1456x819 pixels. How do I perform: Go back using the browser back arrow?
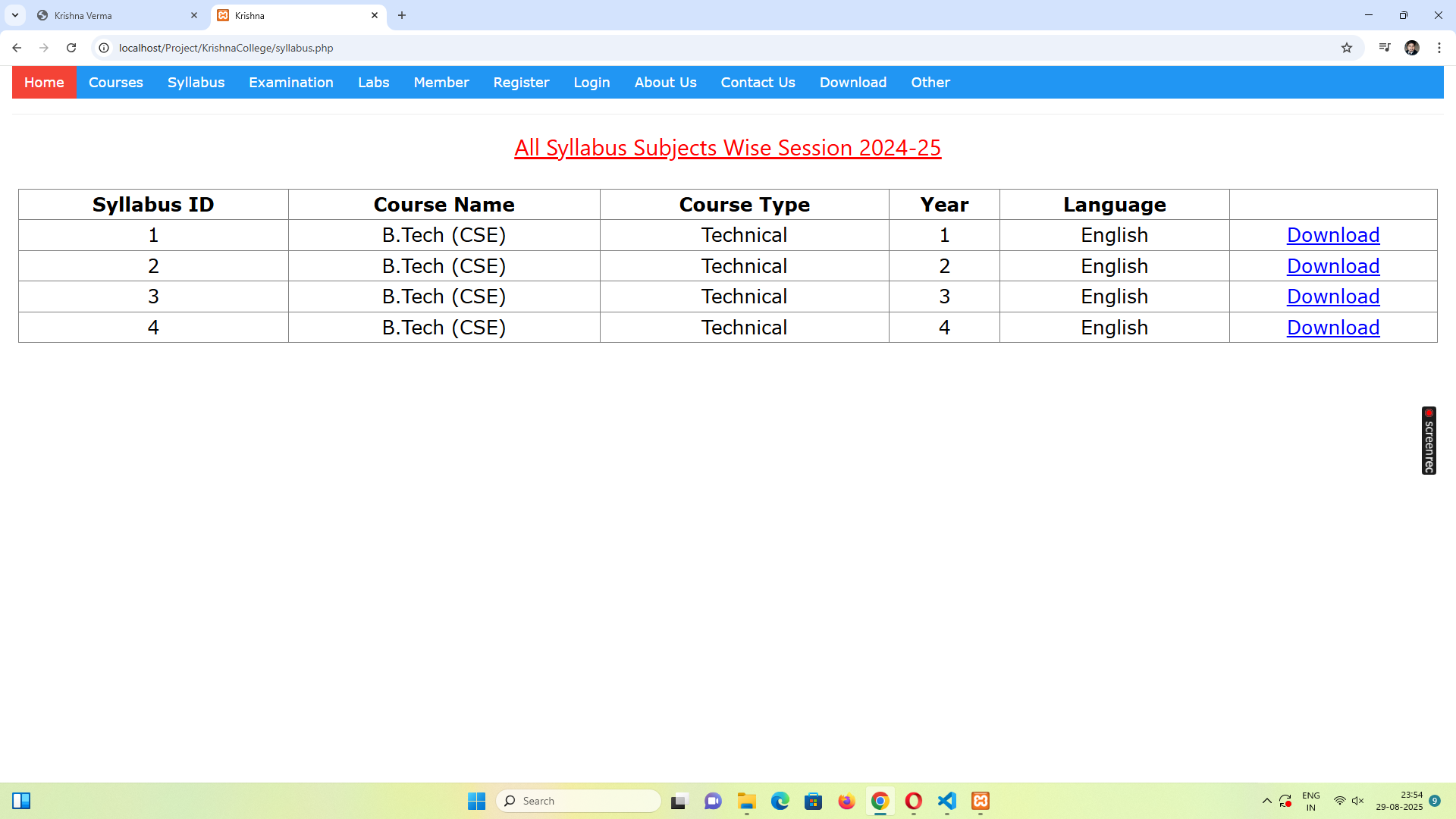[x=17, y=48]
